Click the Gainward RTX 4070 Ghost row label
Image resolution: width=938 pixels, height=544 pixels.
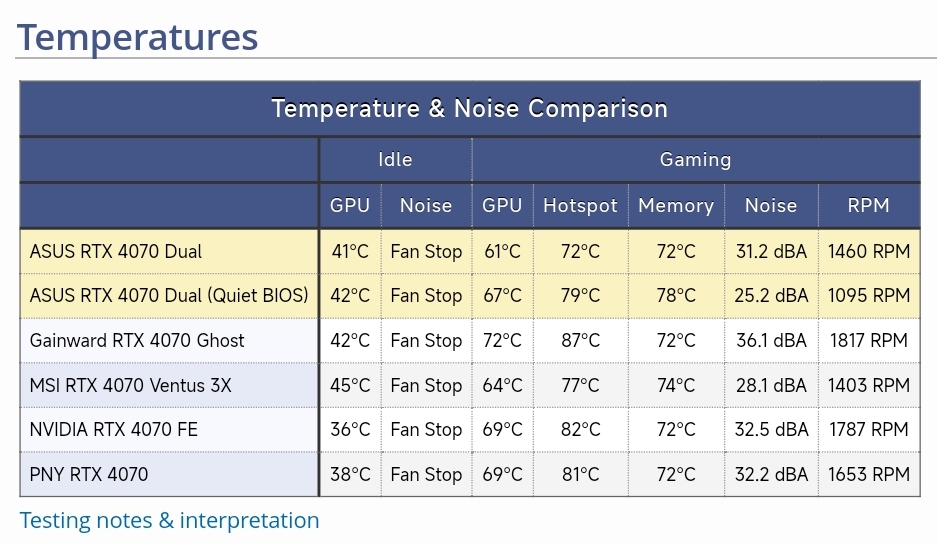[x=137, y=340]
